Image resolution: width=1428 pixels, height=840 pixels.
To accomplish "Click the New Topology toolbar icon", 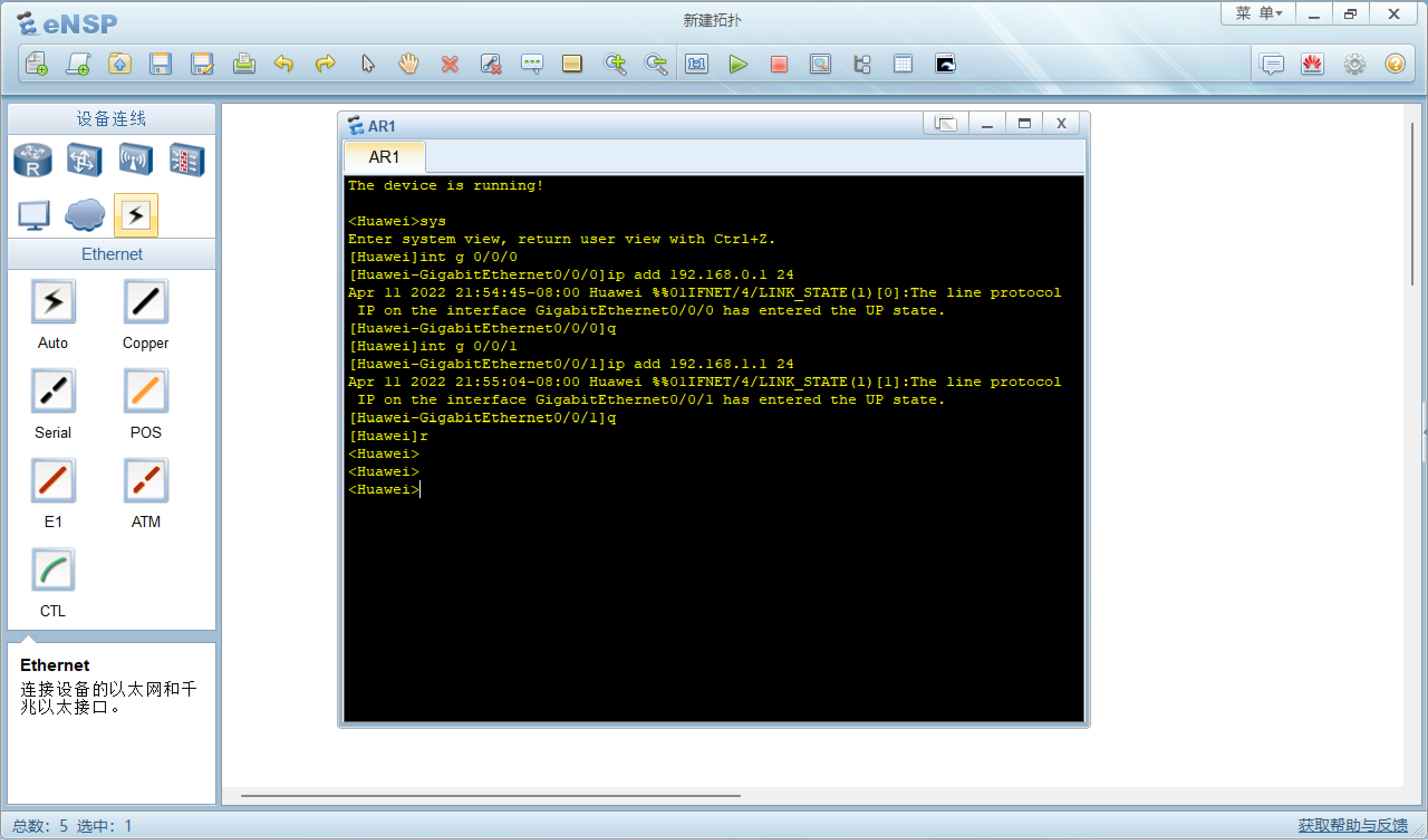I will pyautogui.click(x=37, y=64).
